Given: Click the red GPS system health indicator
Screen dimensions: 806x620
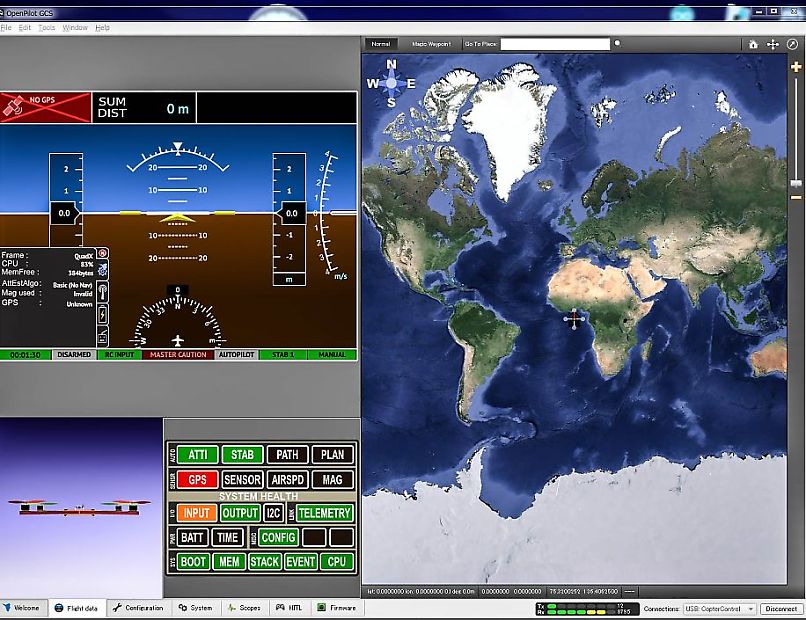Looking at the screenshot, I should [198, 480].
